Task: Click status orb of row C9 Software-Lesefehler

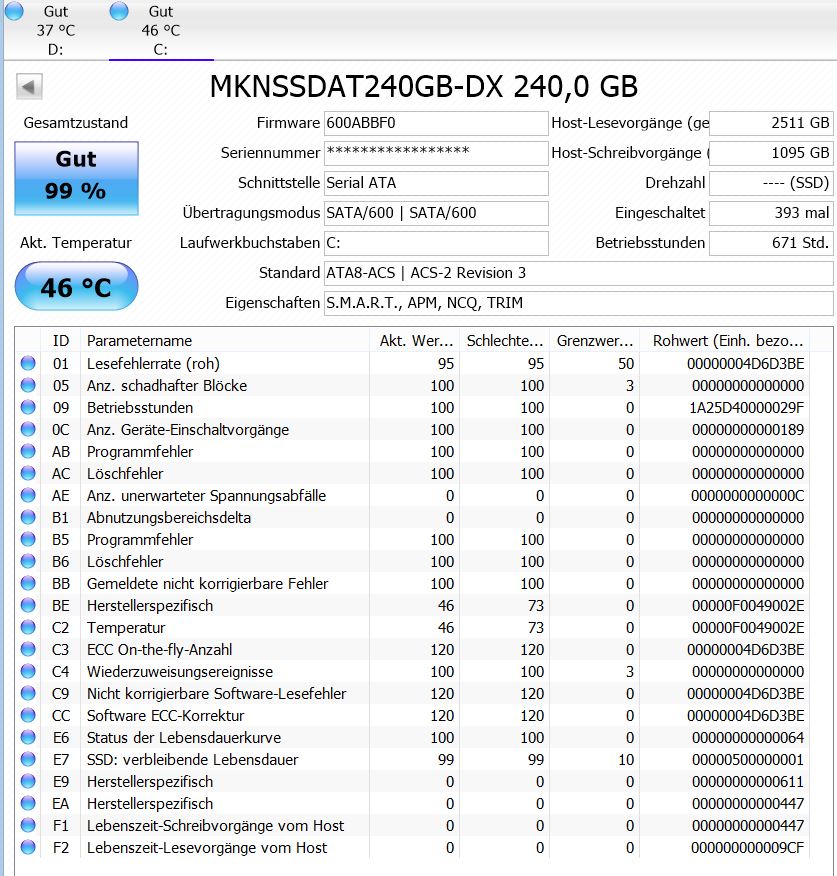Action: pos(28,693)
